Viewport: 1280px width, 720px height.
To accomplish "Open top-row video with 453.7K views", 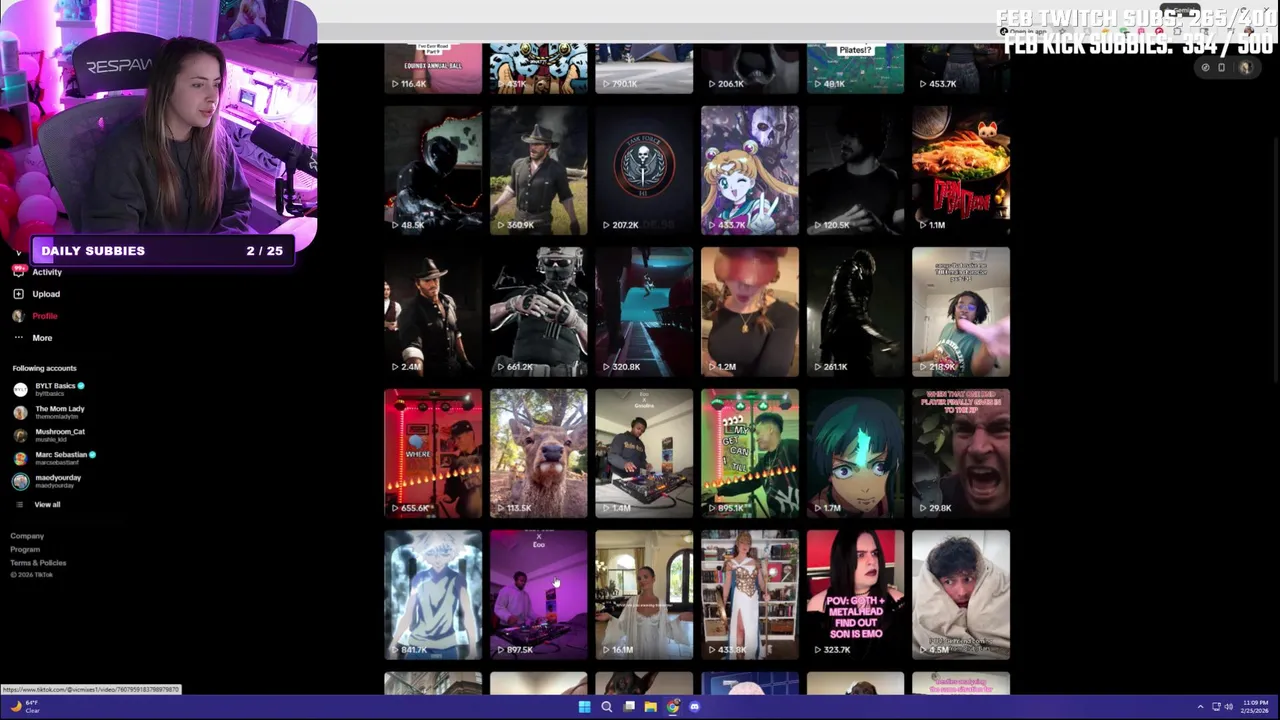I will tap(961, 68).
